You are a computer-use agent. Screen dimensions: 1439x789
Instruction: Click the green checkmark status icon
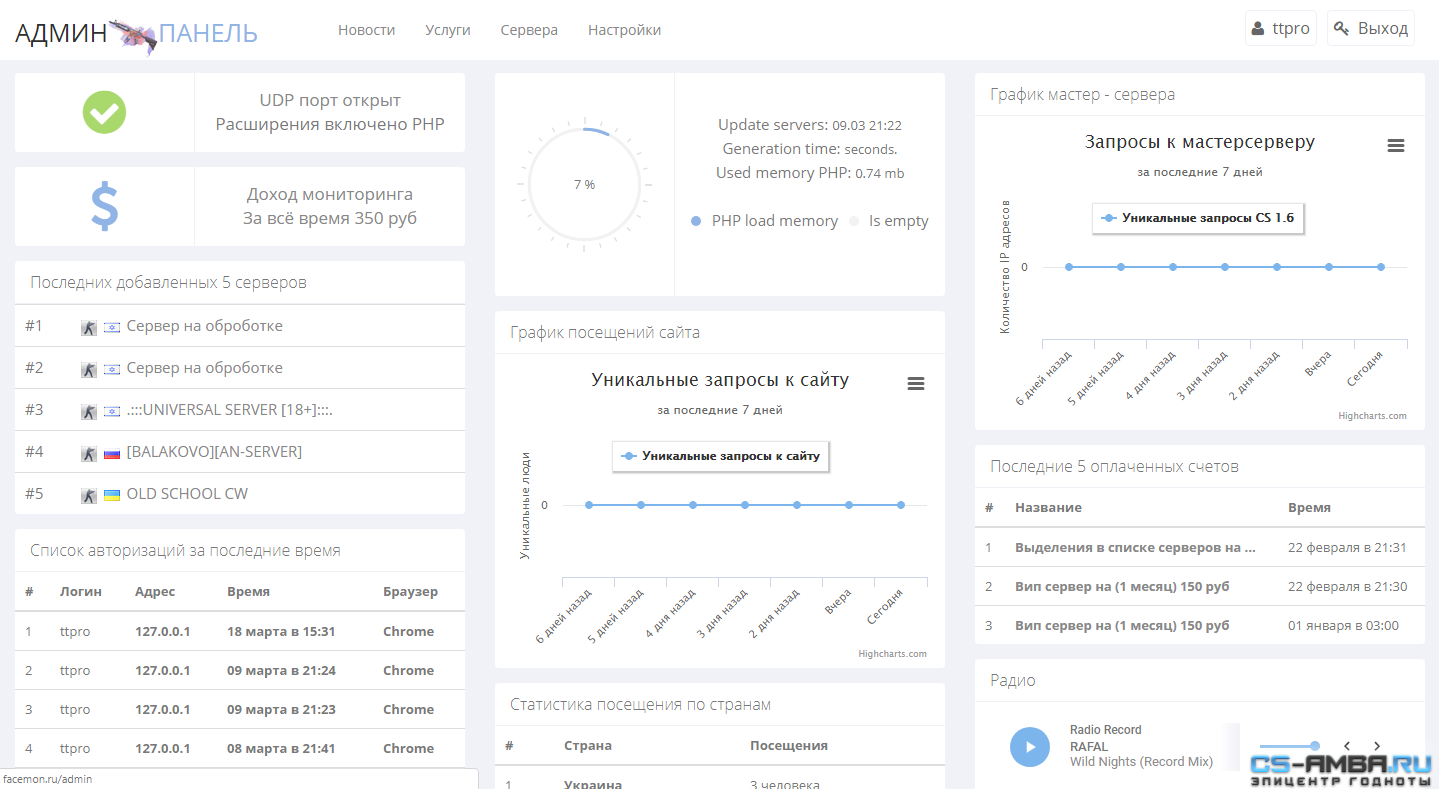click(x=104, y=112)
